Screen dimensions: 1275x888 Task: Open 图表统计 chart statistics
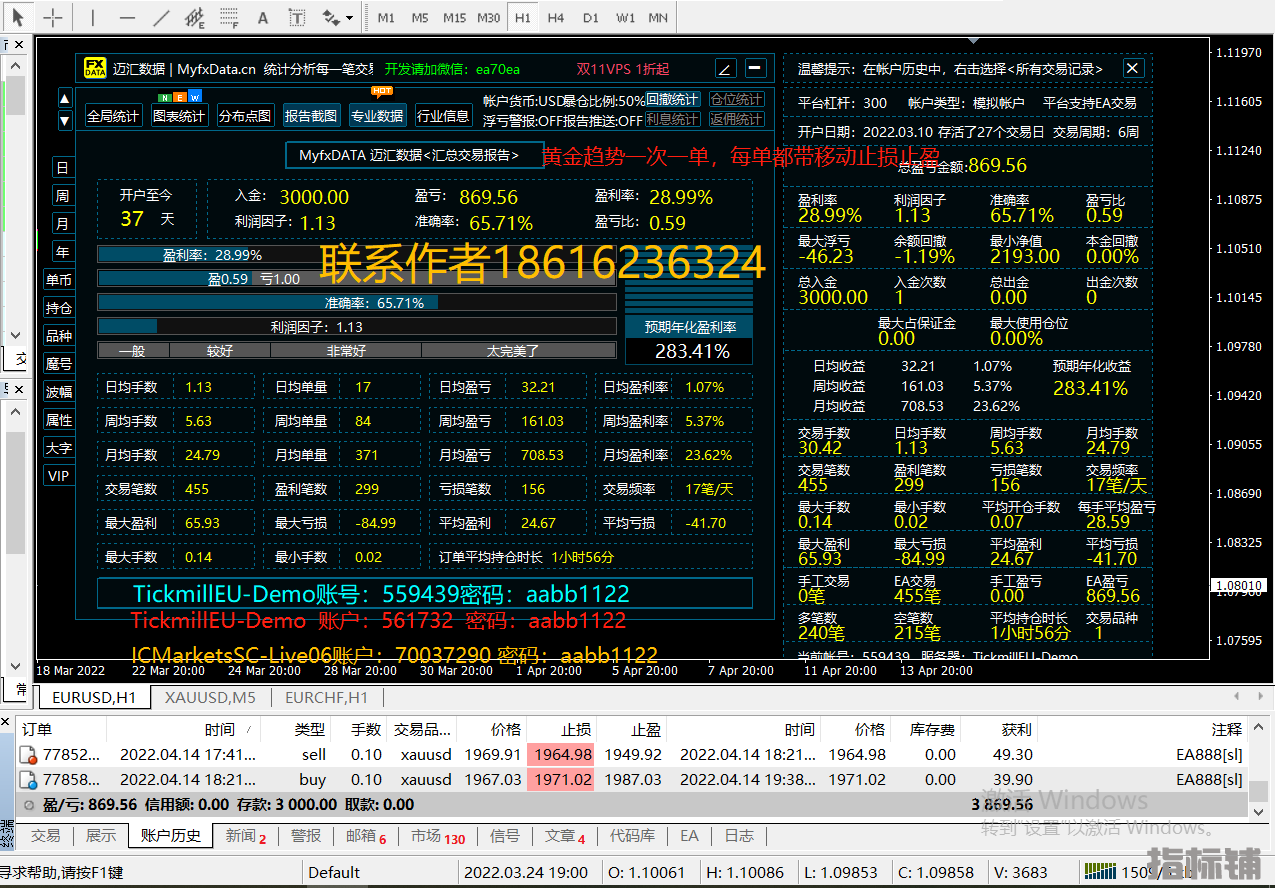(x=179, y=116)
